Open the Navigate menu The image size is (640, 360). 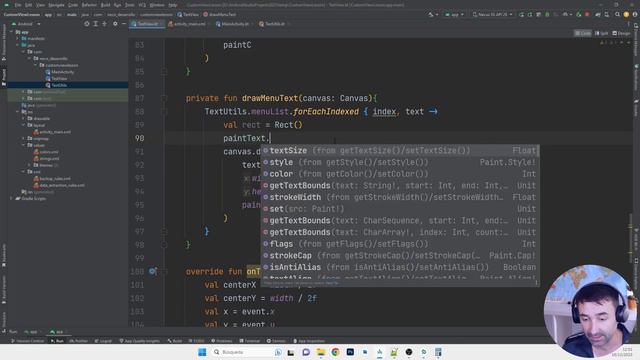click(57, 5)
